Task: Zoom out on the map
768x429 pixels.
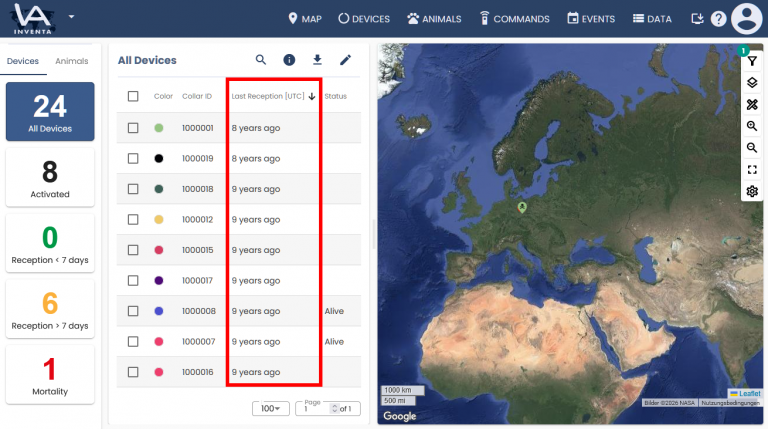Action: pos(752,148)
